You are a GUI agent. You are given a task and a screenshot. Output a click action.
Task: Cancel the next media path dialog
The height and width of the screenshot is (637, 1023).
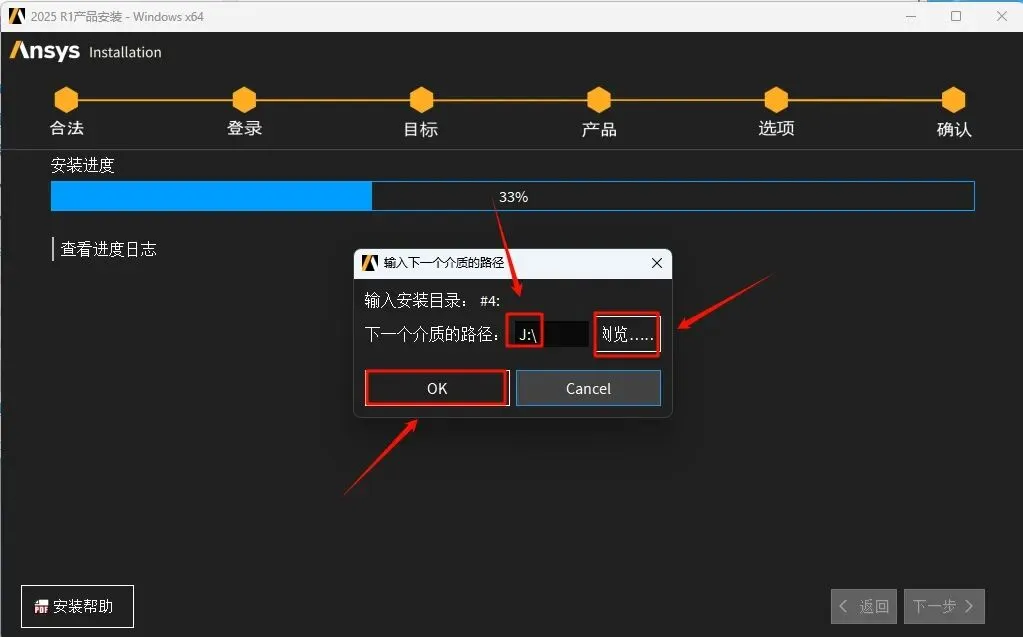coord(588,388)
